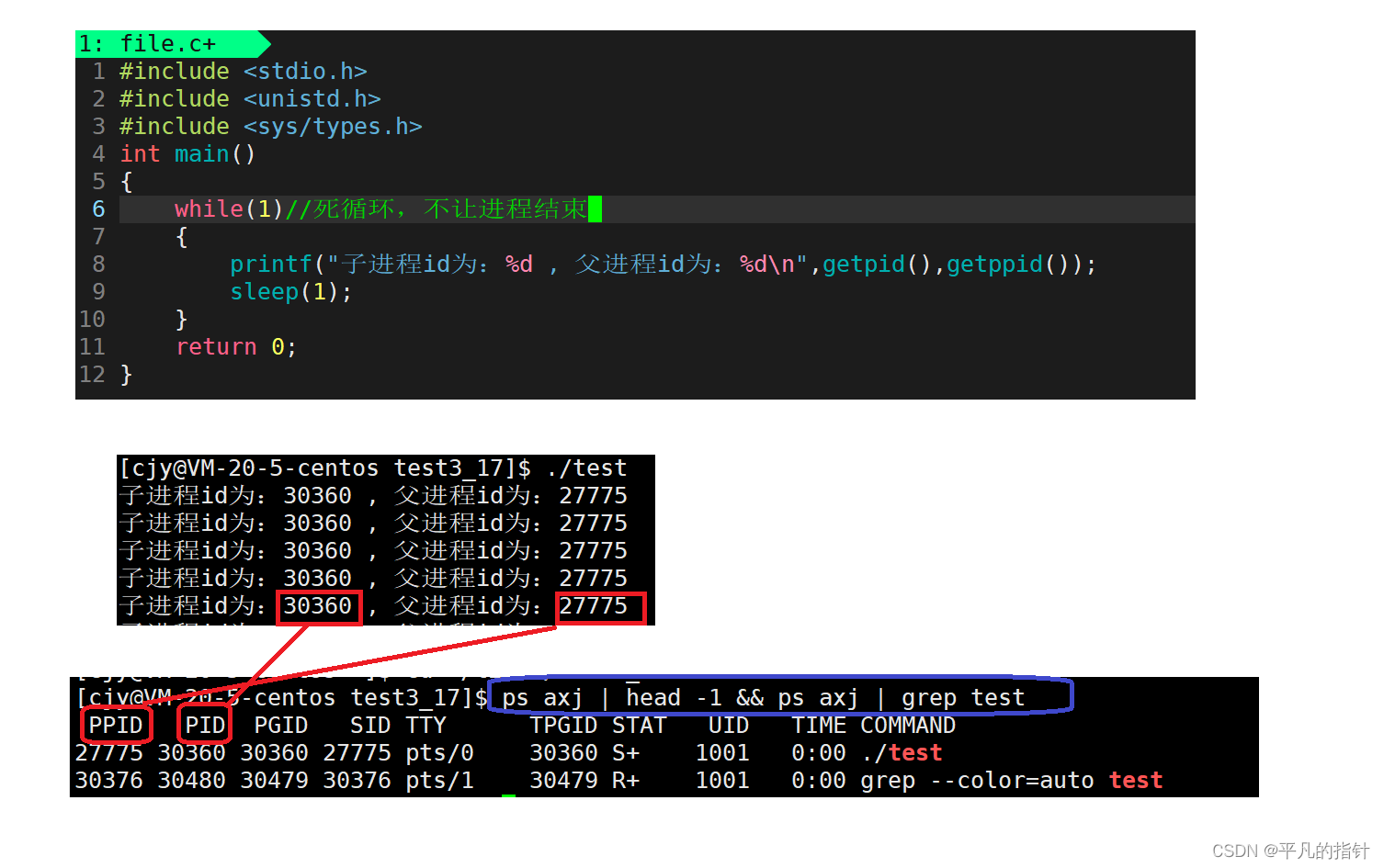Click the green terminal cursor
Screen dimensions: 1384x868
point(508,795)
